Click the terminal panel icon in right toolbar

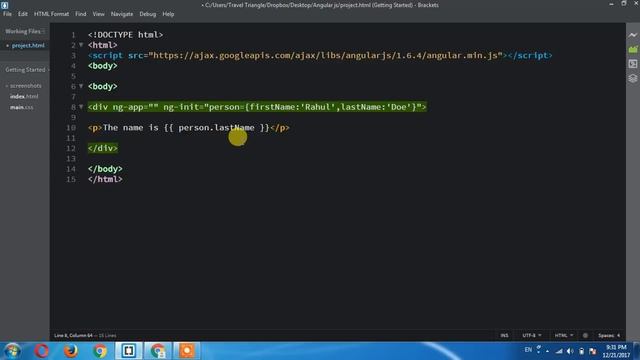point(633,64)
